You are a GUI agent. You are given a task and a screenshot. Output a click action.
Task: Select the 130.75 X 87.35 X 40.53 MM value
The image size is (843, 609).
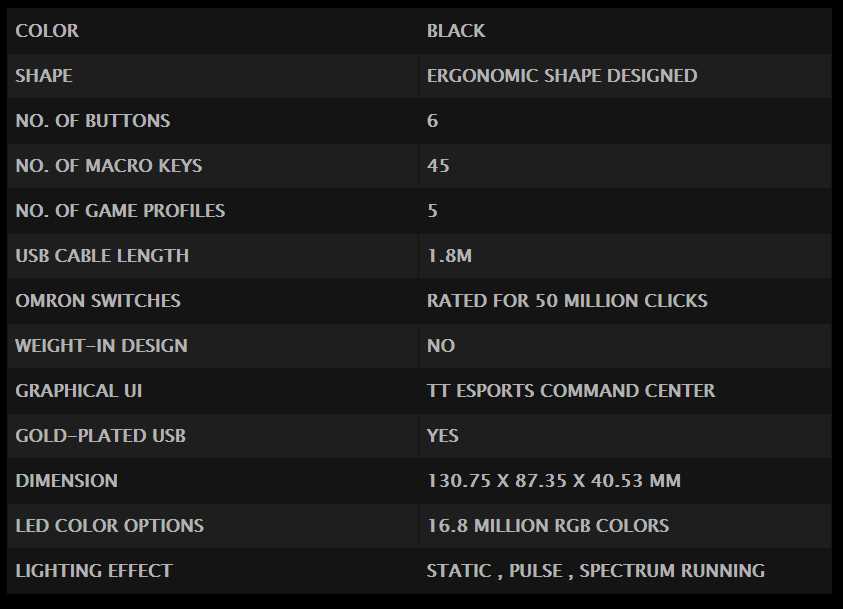[554, 481]
